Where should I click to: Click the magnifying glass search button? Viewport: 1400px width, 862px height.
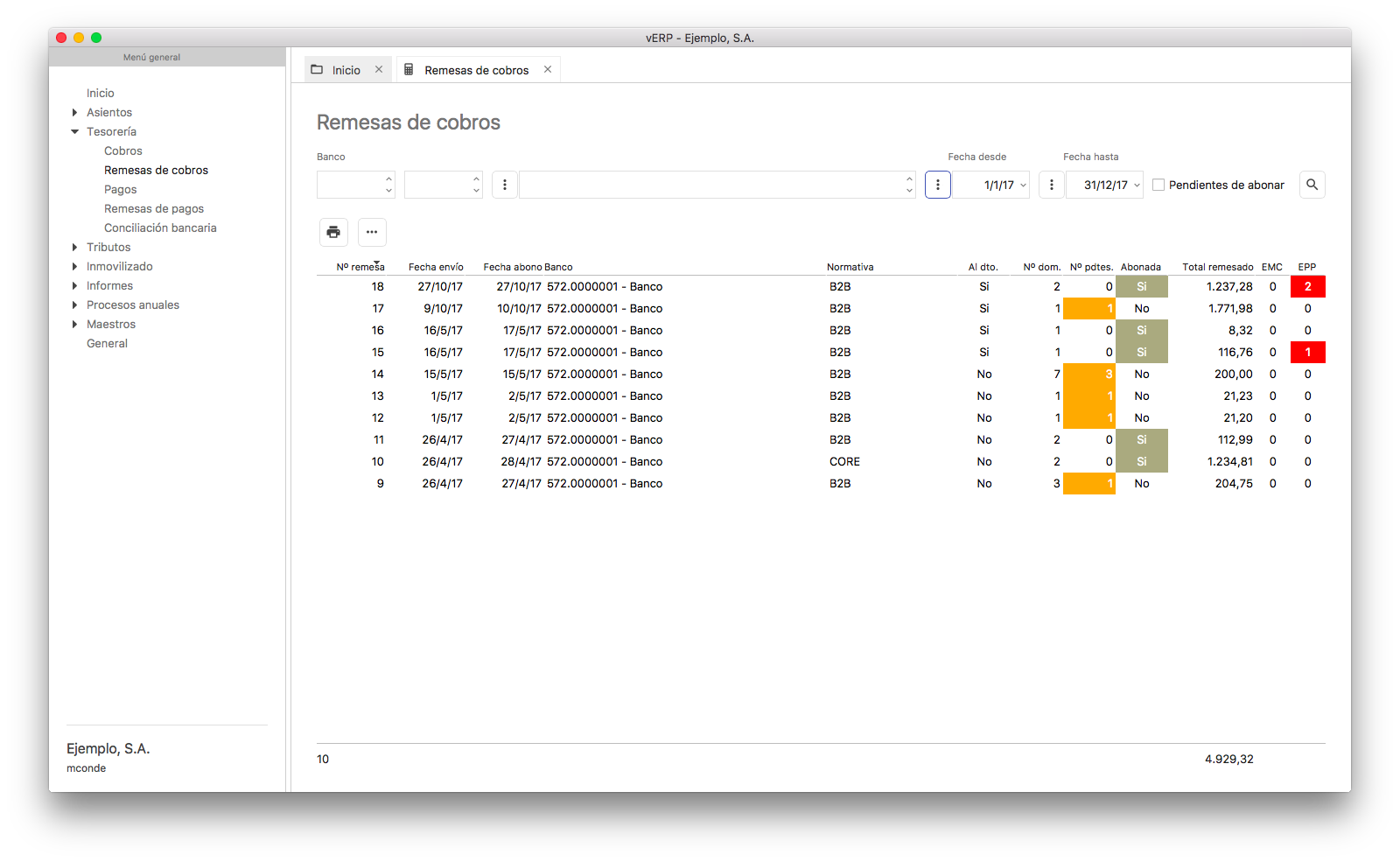click(x=1312, y=185)
